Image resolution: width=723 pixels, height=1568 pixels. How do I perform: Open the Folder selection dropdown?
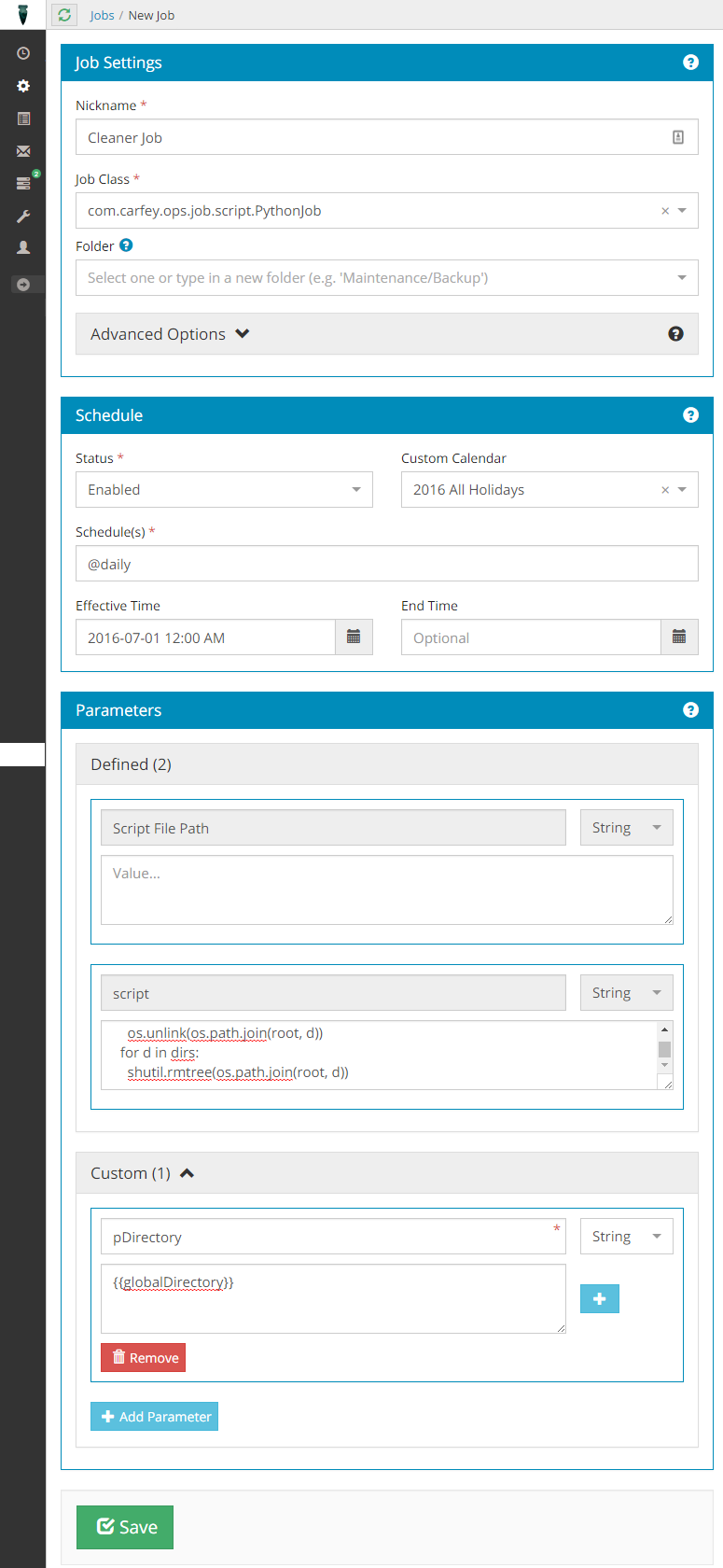(386, 278)
